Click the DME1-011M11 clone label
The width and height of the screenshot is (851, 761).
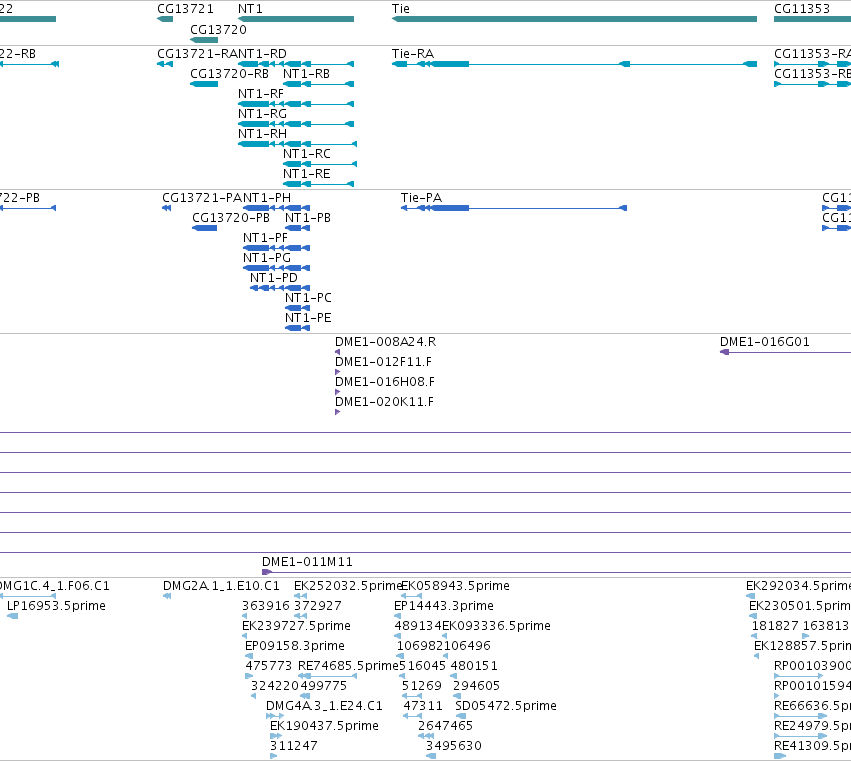click(x=307, y=562)
